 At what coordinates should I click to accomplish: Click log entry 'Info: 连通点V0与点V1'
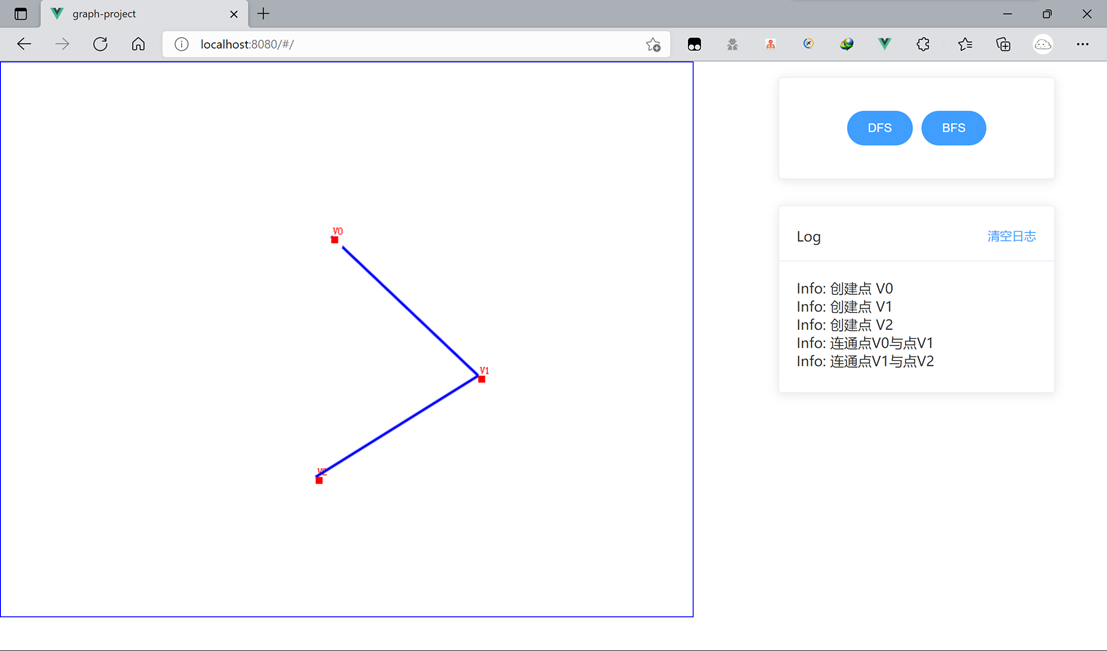(x=865, y=343)
